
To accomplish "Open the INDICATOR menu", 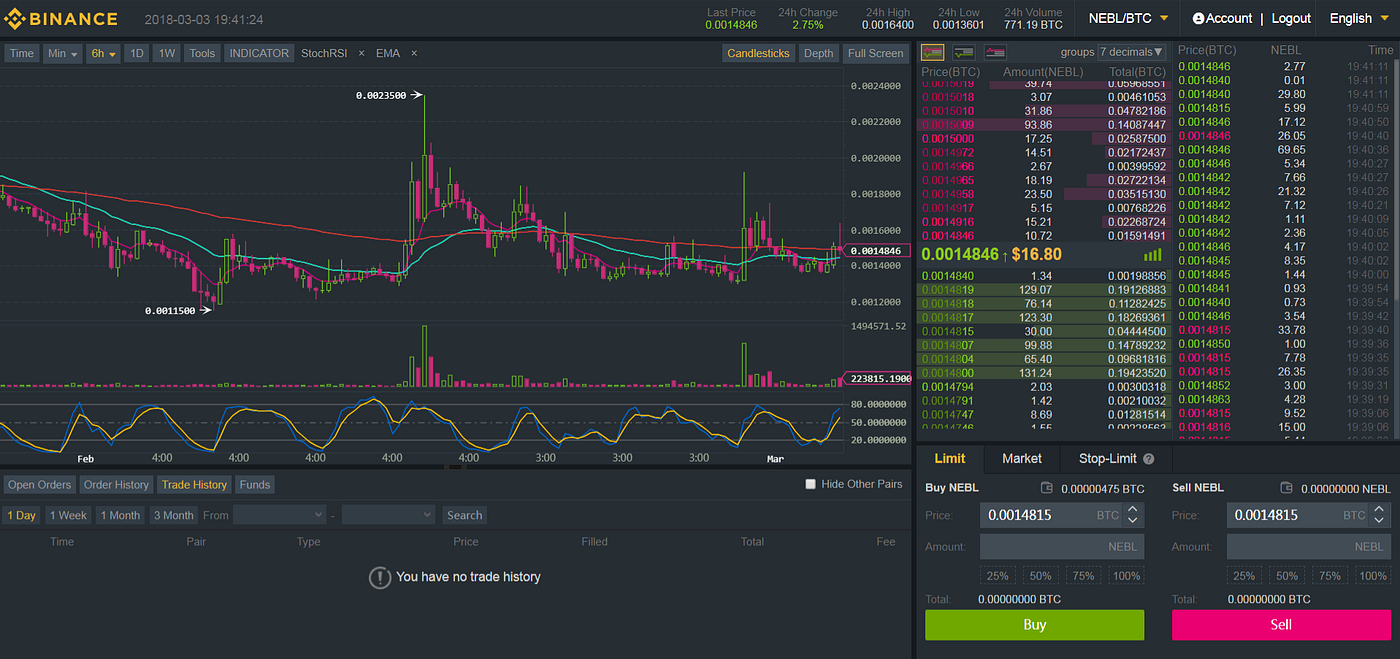I will pos(259,53).
